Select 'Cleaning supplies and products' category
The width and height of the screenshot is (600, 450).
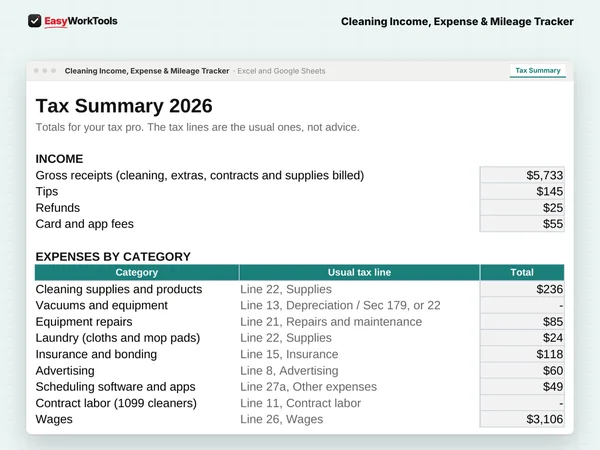coord(119,289)
